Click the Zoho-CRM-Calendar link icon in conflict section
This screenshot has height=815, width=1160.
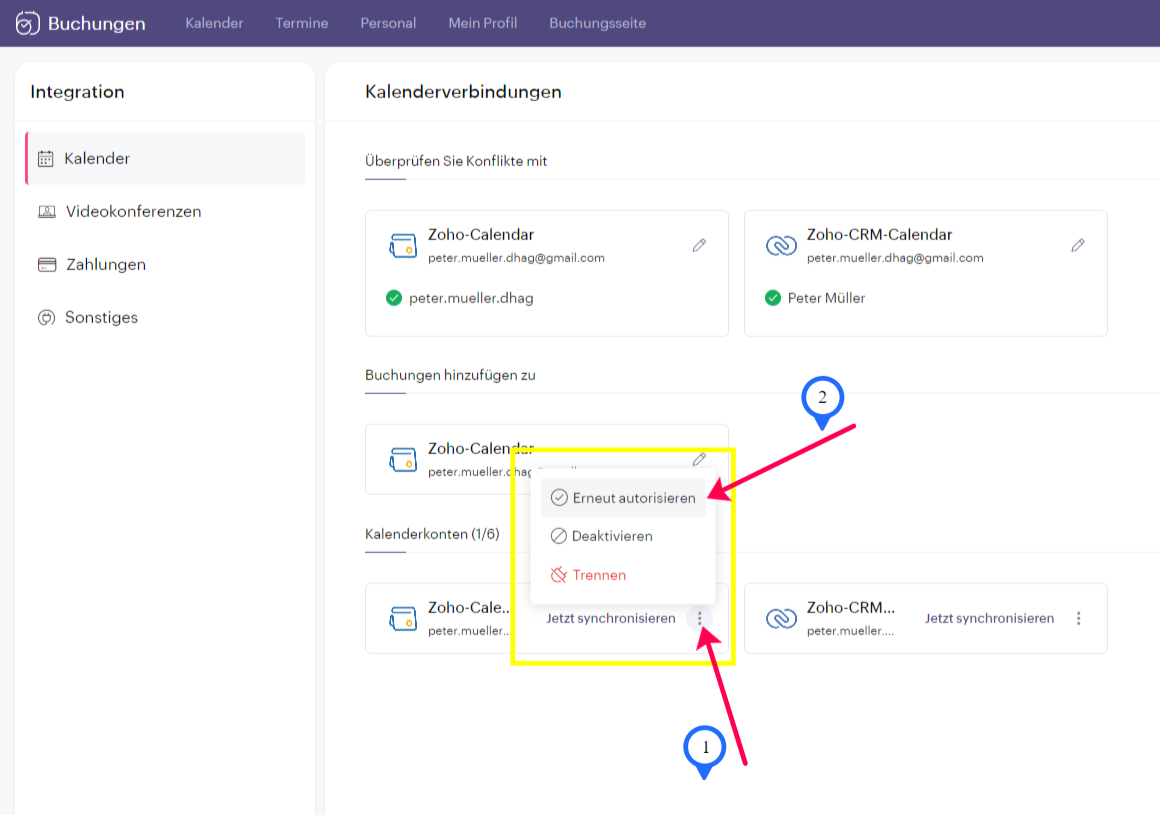tap(781, 246)
